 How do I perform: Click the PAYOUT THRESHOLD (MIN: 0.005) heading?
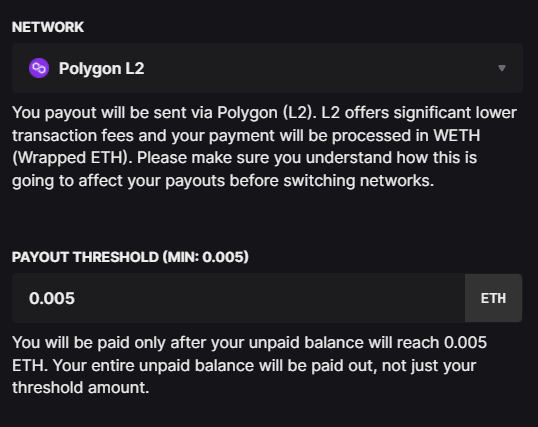coord(130,257)
